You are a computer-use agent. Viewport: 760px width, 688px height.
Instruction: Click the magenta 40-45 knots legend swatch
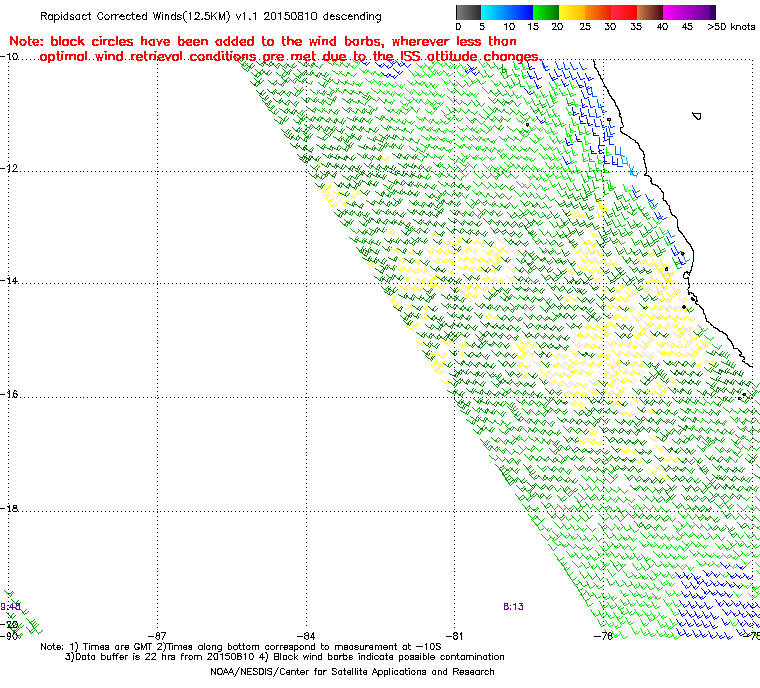[676, 12]
